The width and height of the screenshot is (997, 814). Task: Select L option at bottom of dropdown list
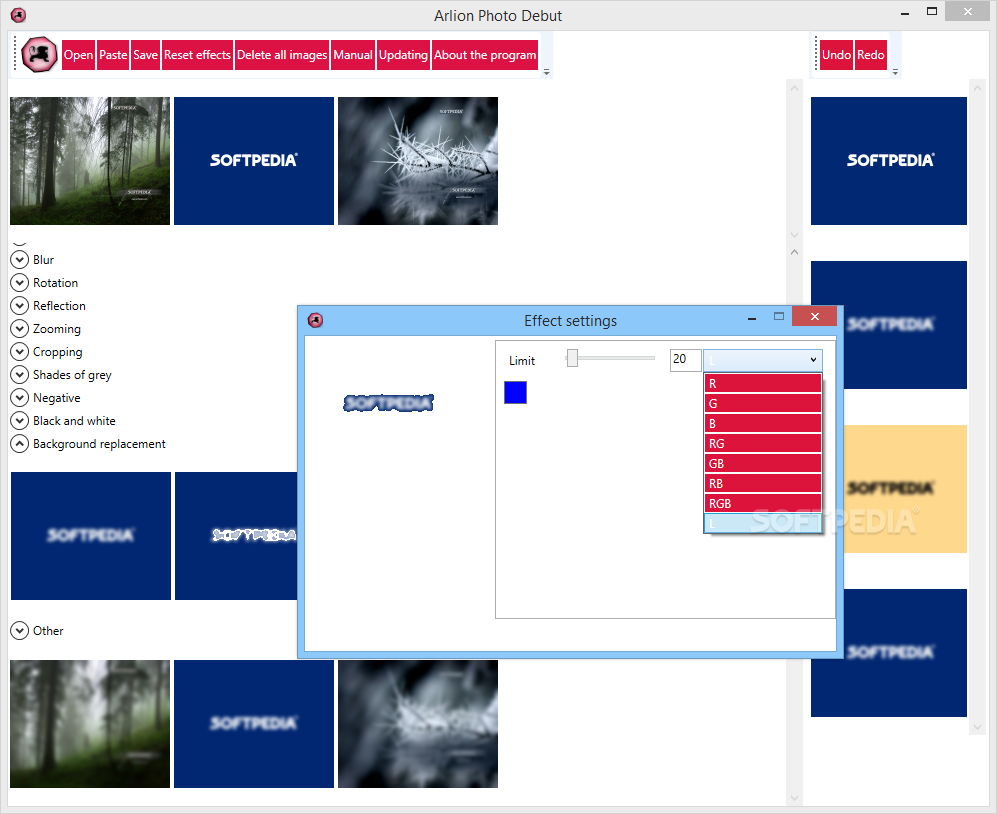coord(762,523)
